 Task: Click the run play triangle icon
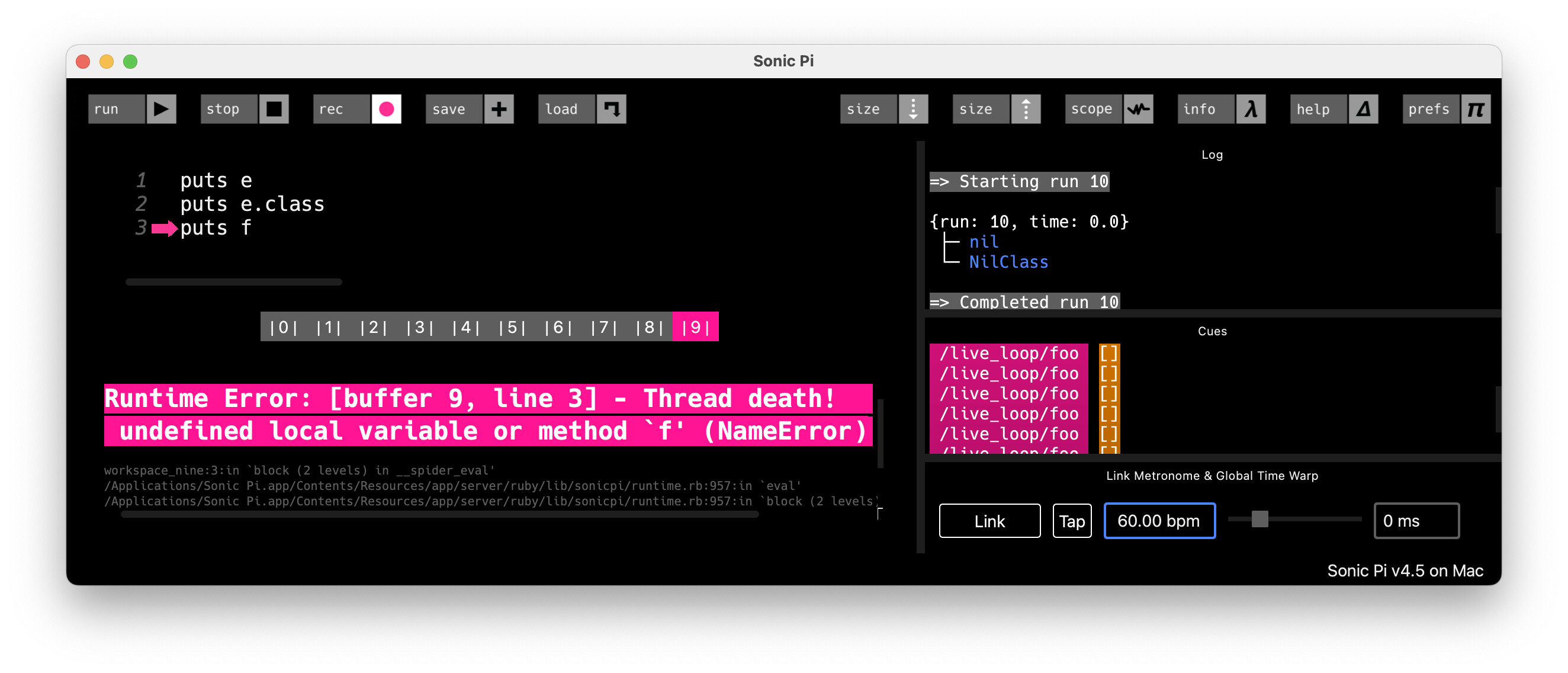161,109
